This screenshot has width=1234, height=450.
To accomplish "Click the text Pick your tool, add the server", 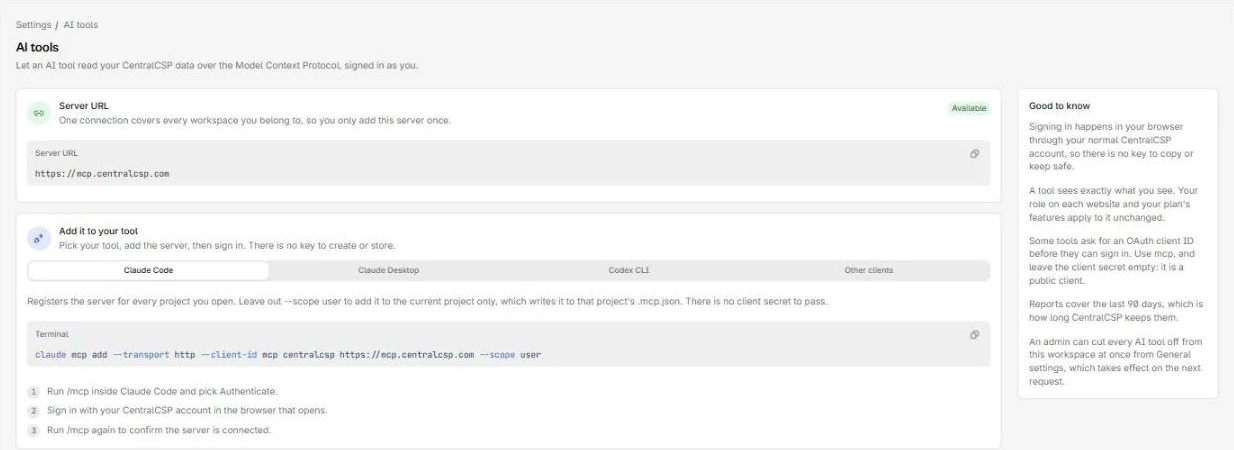I will [x=227, y=245].
